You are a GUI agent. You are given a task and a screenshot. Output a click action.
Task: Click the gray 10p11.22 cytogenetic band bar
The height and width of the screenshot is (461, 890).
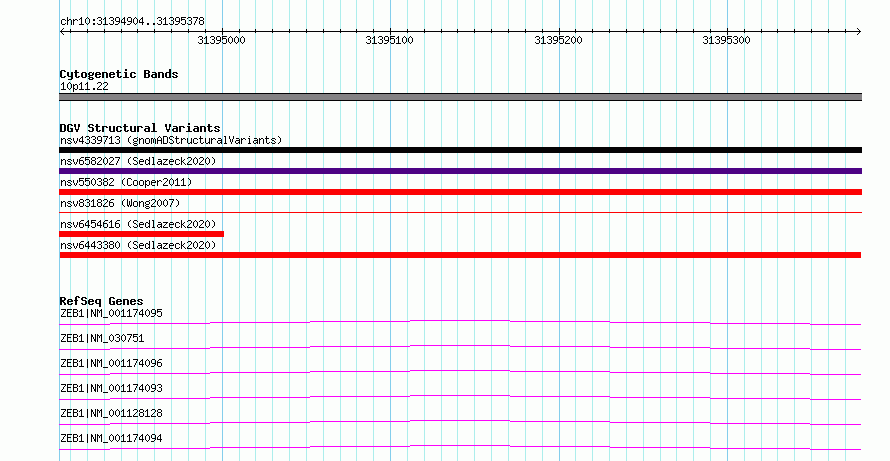(460, 97)
